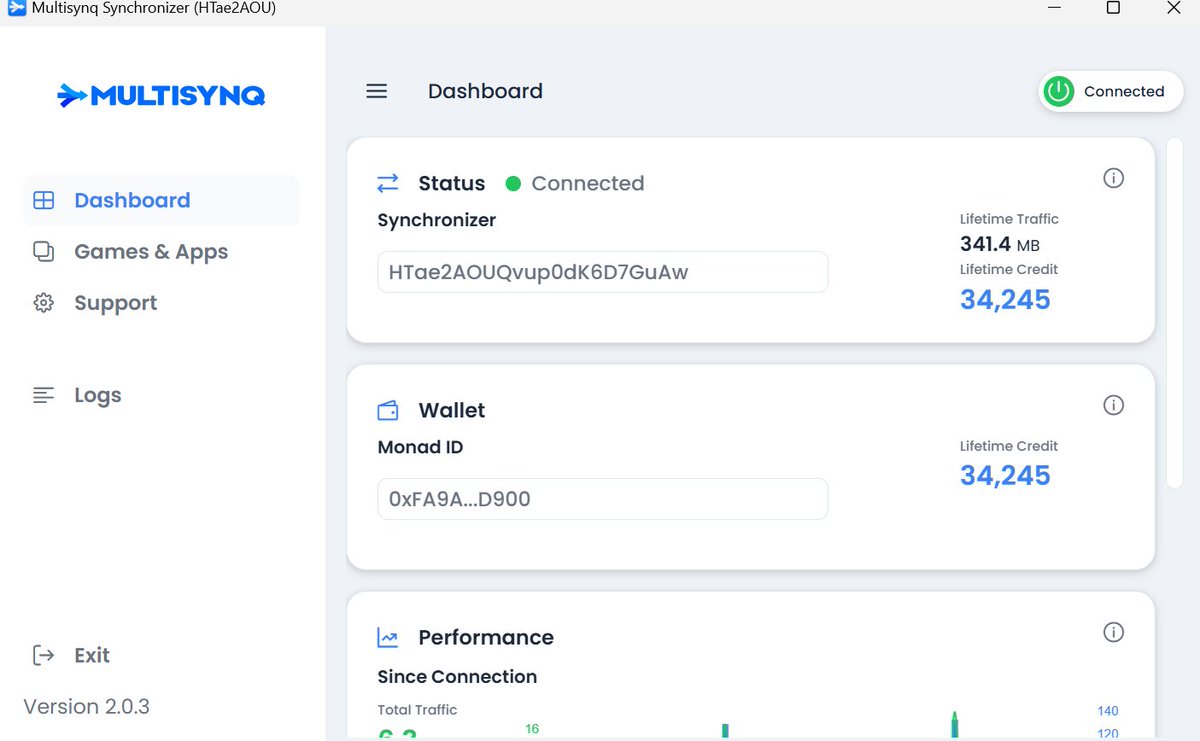Click the app icon in title bar

(16, 8)
